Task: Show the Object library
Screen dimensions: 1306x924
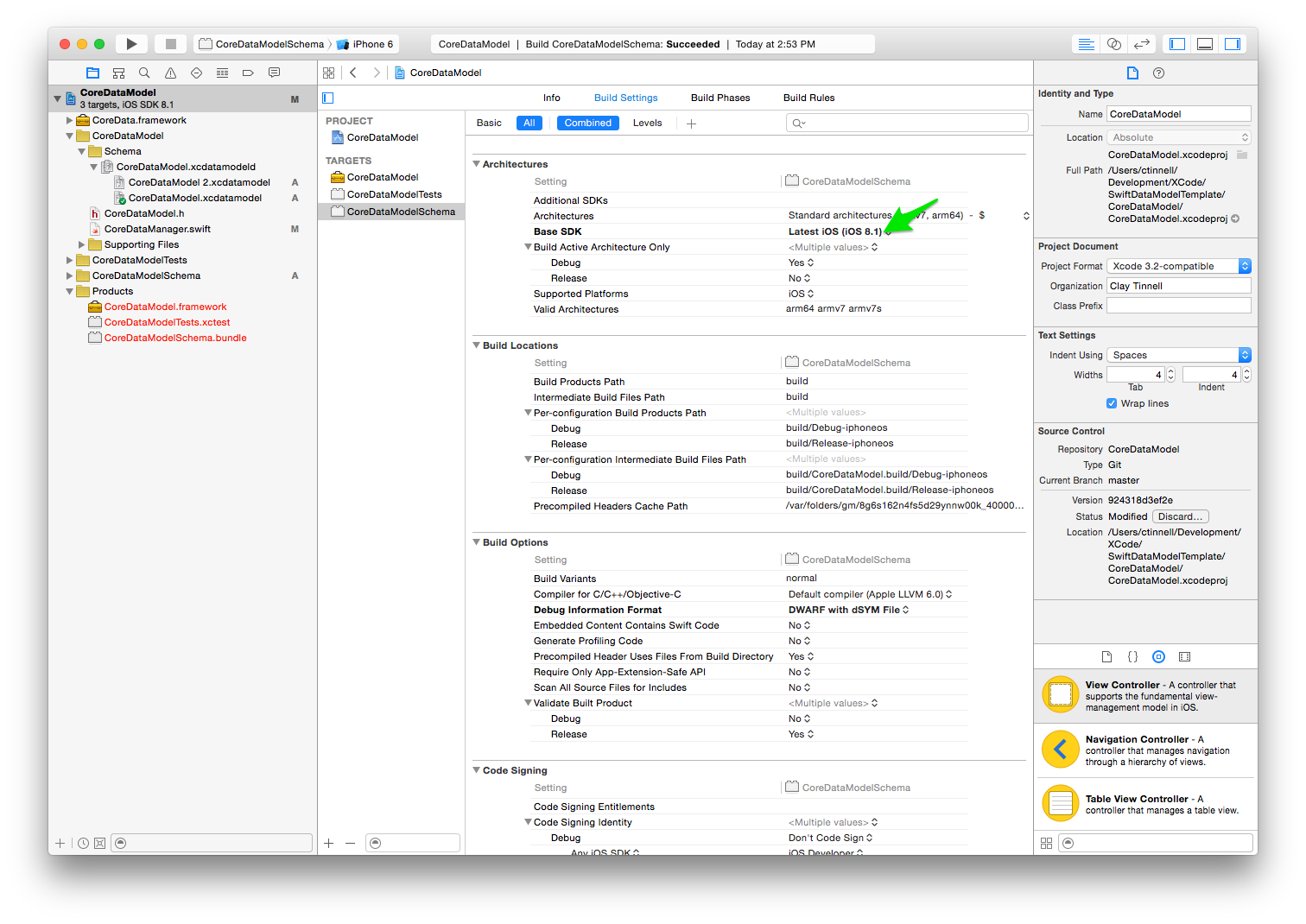Action: (1159, 657)
